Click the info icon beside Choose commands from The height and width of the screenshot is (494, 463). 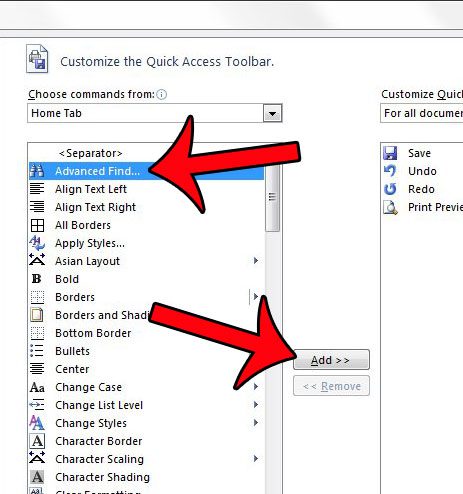pos(162,95)
